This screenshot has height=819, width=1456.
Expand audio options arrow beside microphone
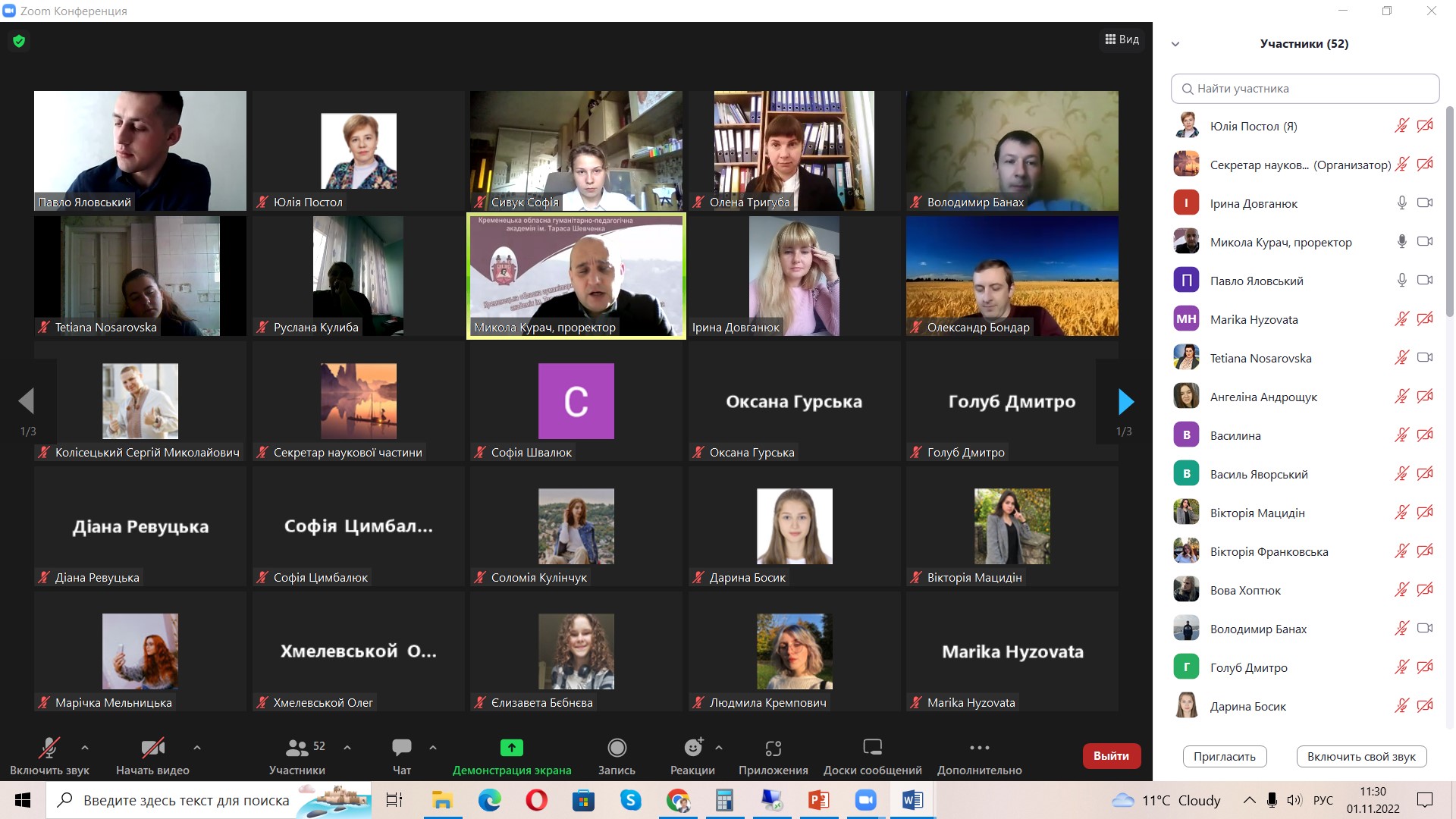85,747
